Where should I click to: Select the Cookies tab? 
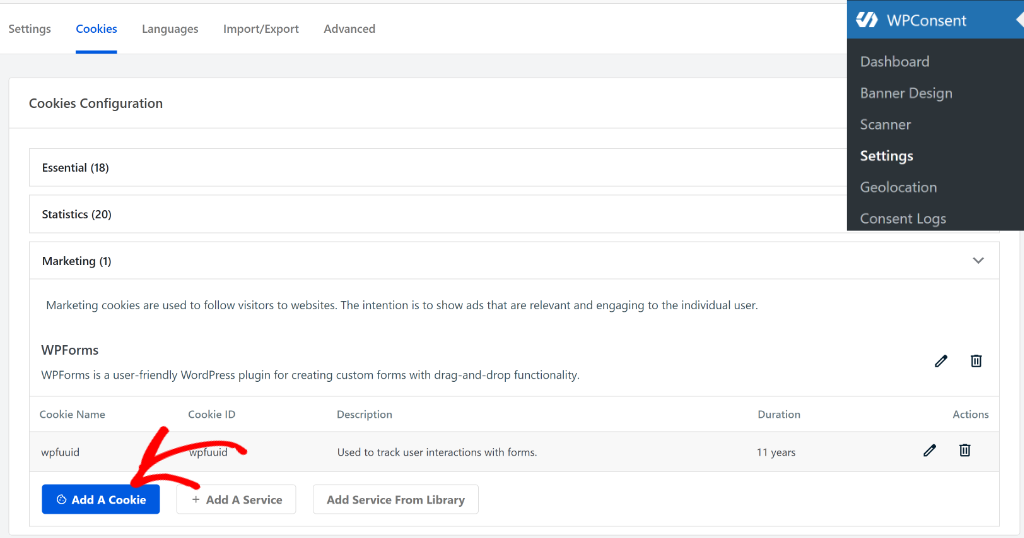96,29
